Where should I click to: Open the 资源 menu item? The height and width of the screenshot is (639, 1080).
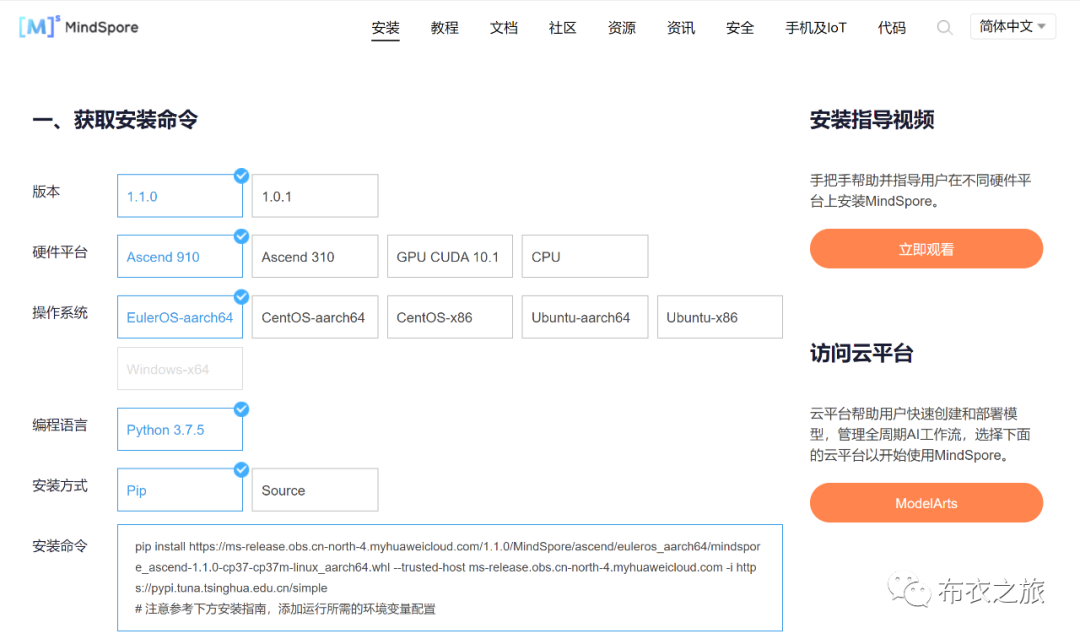621,28
